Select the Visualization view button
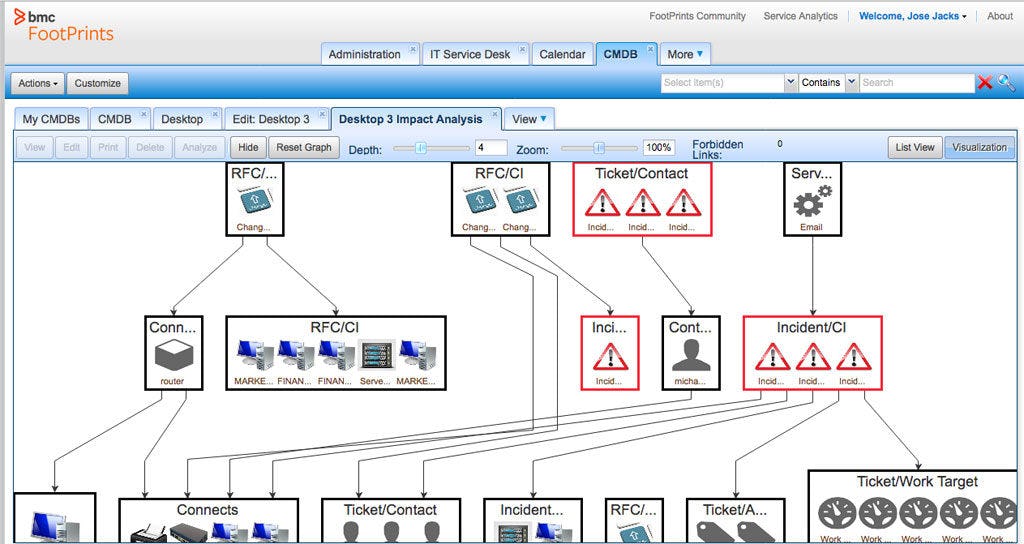The width and height of the screenshot is (1024, 544). point(979,147)
